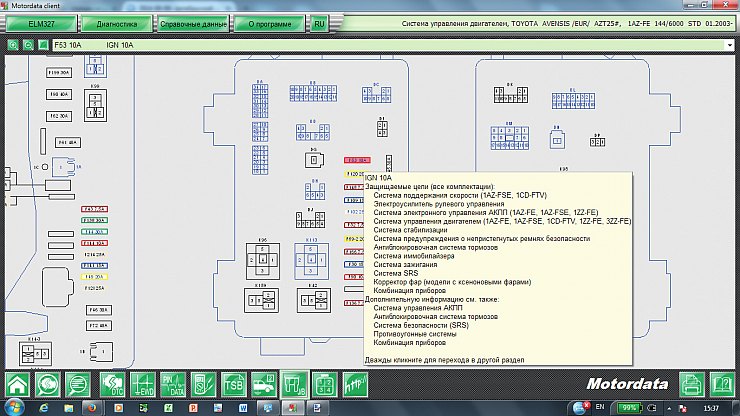Open the PIN DATA section

[x=173, y=384]
